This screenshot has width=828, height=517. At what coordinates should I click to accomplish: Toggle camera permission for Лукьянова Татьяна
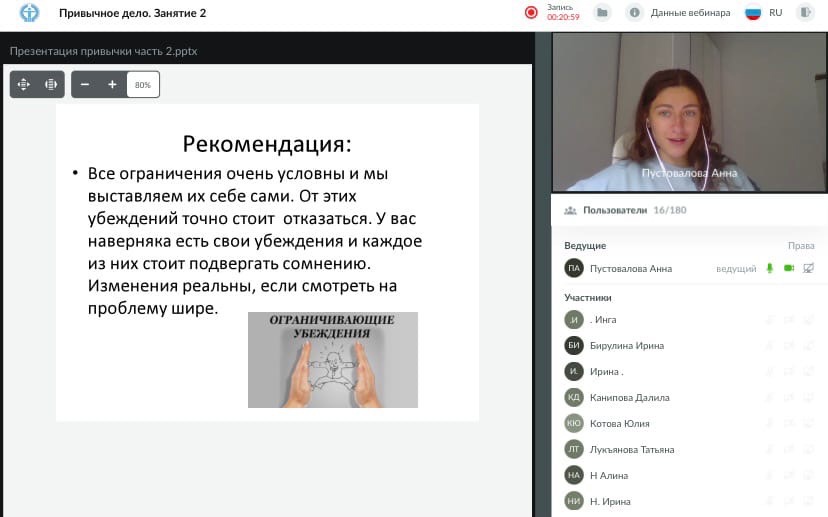[789, 449]
